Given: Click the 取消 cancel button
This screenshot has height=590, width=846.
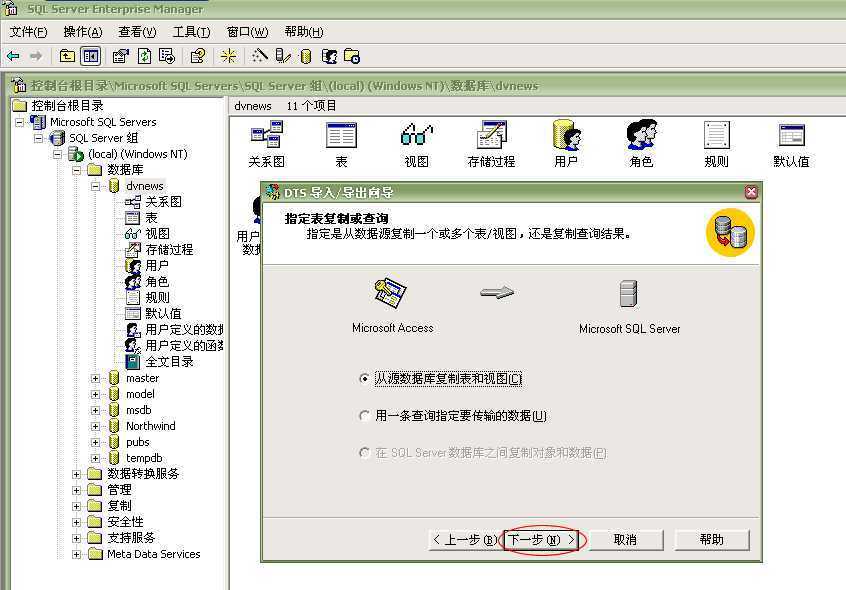Looking at the screenshot, I should pyautogui.click(x=626, y=539).
